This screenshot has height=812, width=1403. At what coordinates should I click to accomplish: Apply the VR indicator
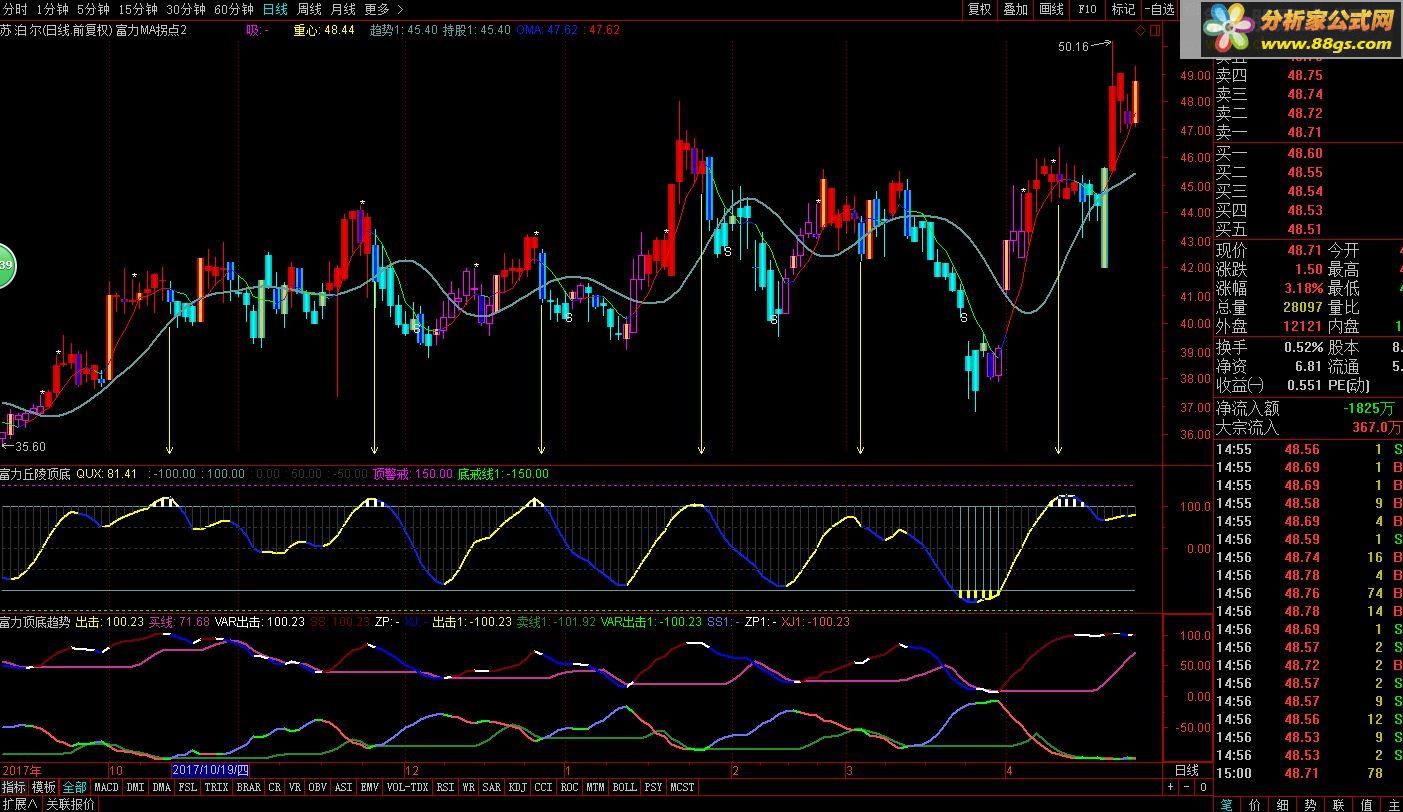(x=295, y=787)
